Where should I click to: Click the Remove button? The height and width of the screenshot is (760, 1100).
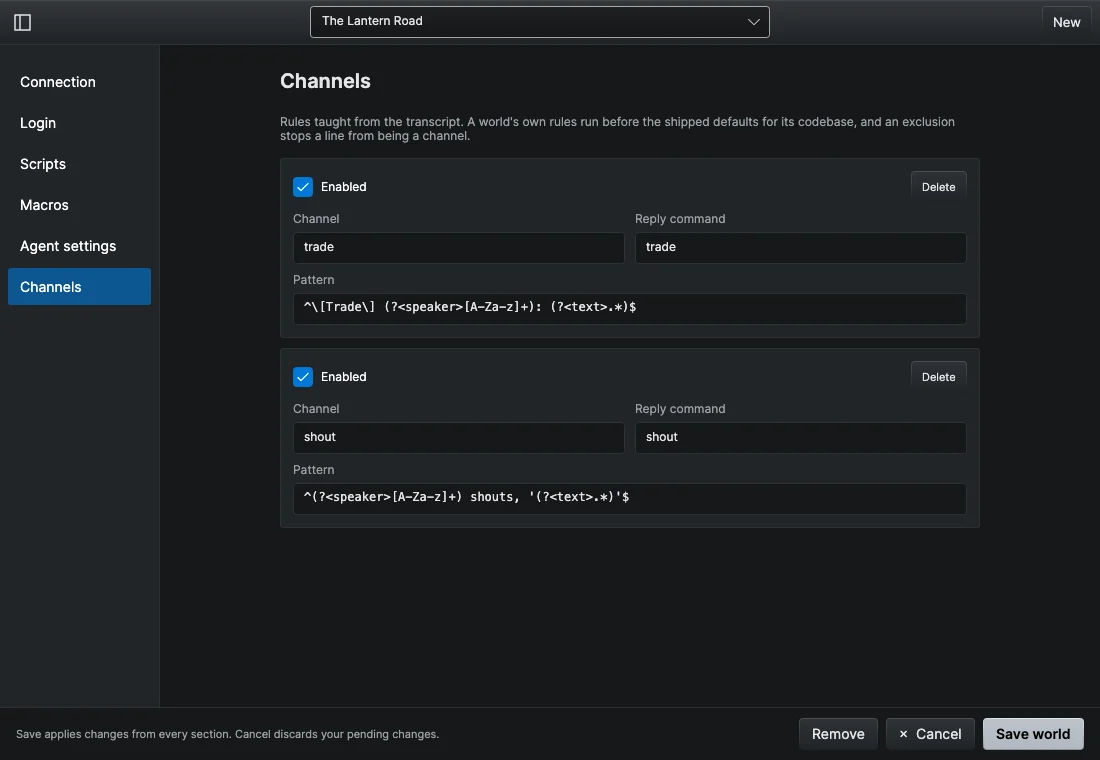coord(838,734)
